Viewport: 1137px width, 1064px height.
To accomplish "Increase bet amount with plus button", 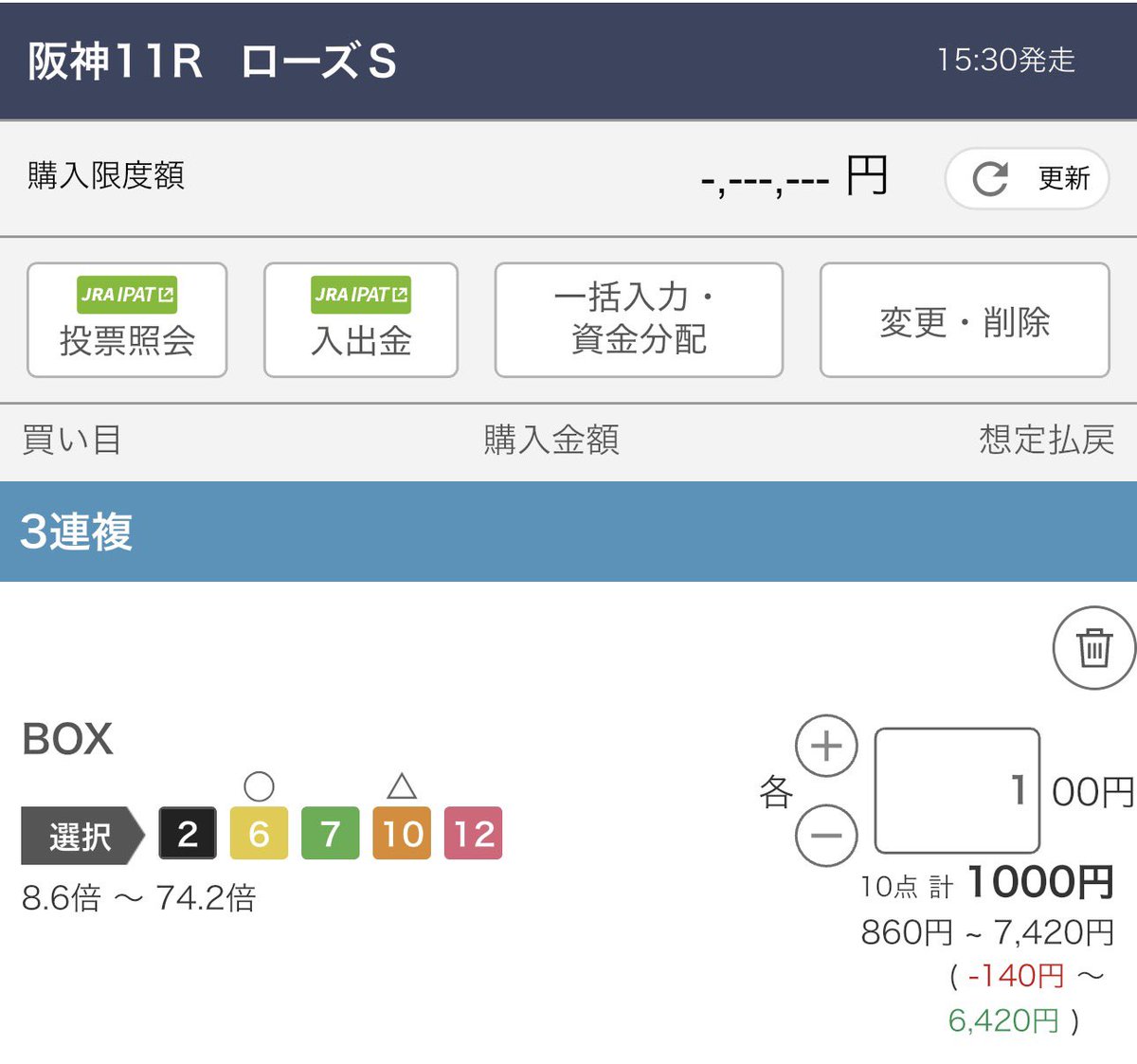I will click(x=826, y=746).
